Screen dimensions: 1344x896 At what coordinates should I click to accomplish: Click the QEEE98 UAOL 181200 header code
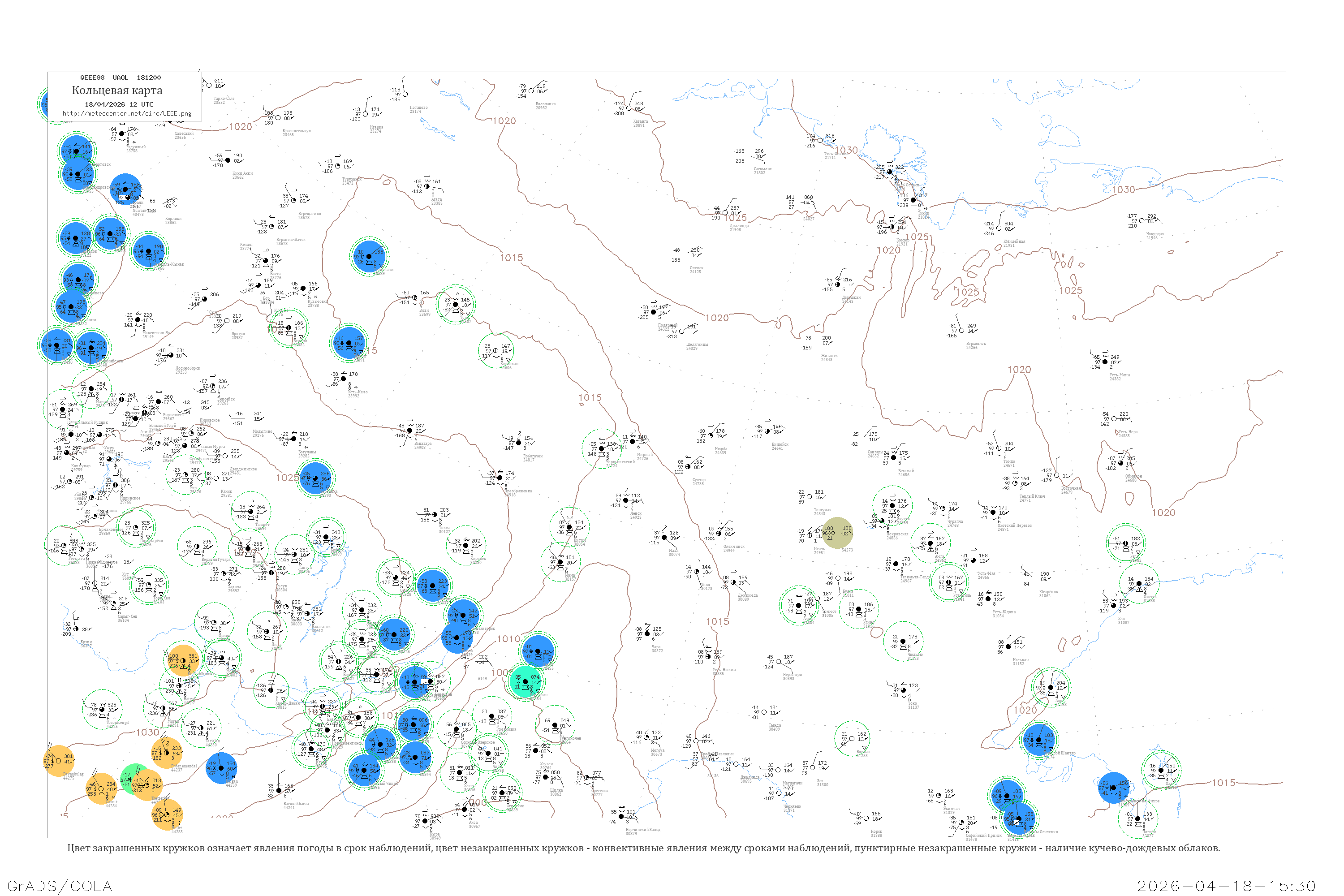point(120,78)
